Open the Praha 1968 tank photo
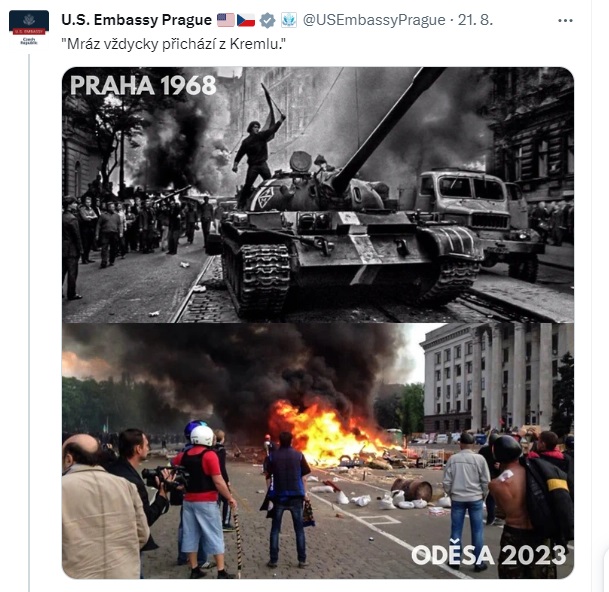The height and width of the screenshot is (592, 609). click(318, 195)
